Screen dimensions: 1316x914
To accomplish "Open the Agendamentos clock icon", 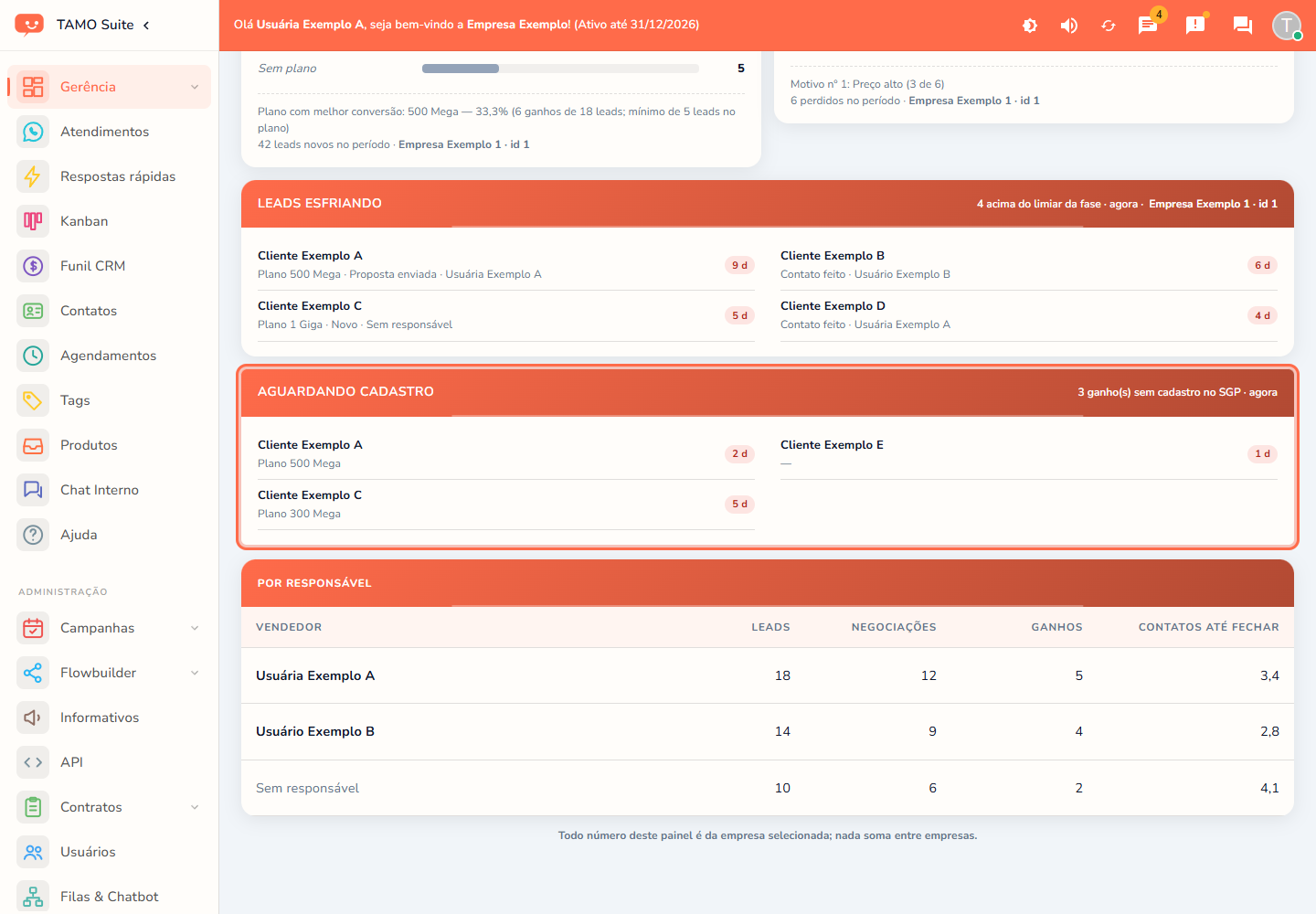I will point(33,356).
